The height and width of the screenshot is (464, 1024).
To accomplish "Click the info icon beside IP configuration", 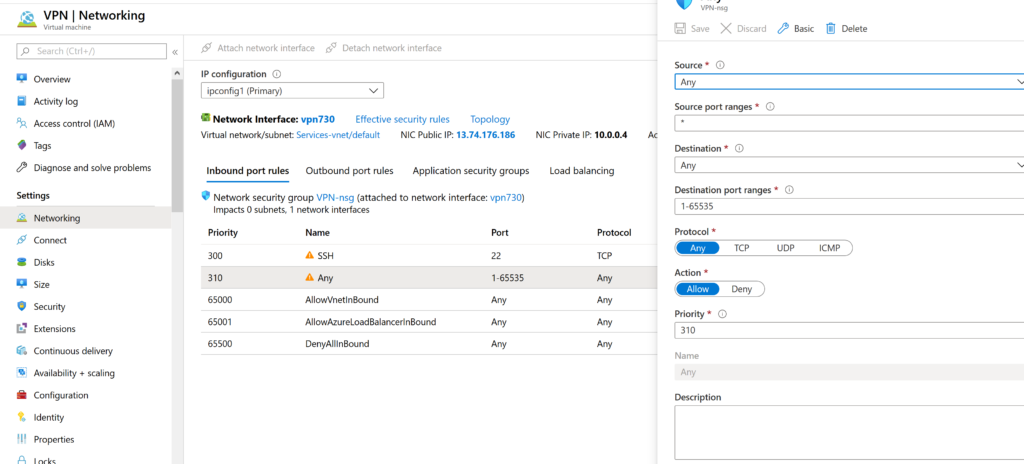I will [277, 74].
